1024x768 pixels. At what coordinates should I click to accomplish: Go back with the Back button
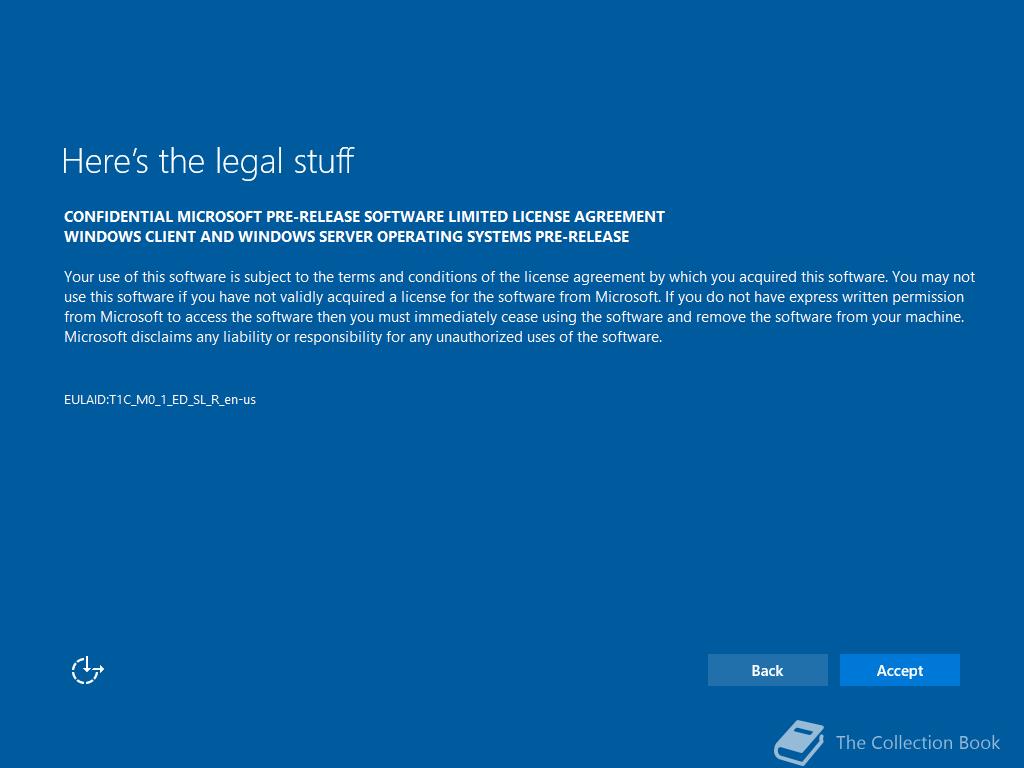point(767,670)
